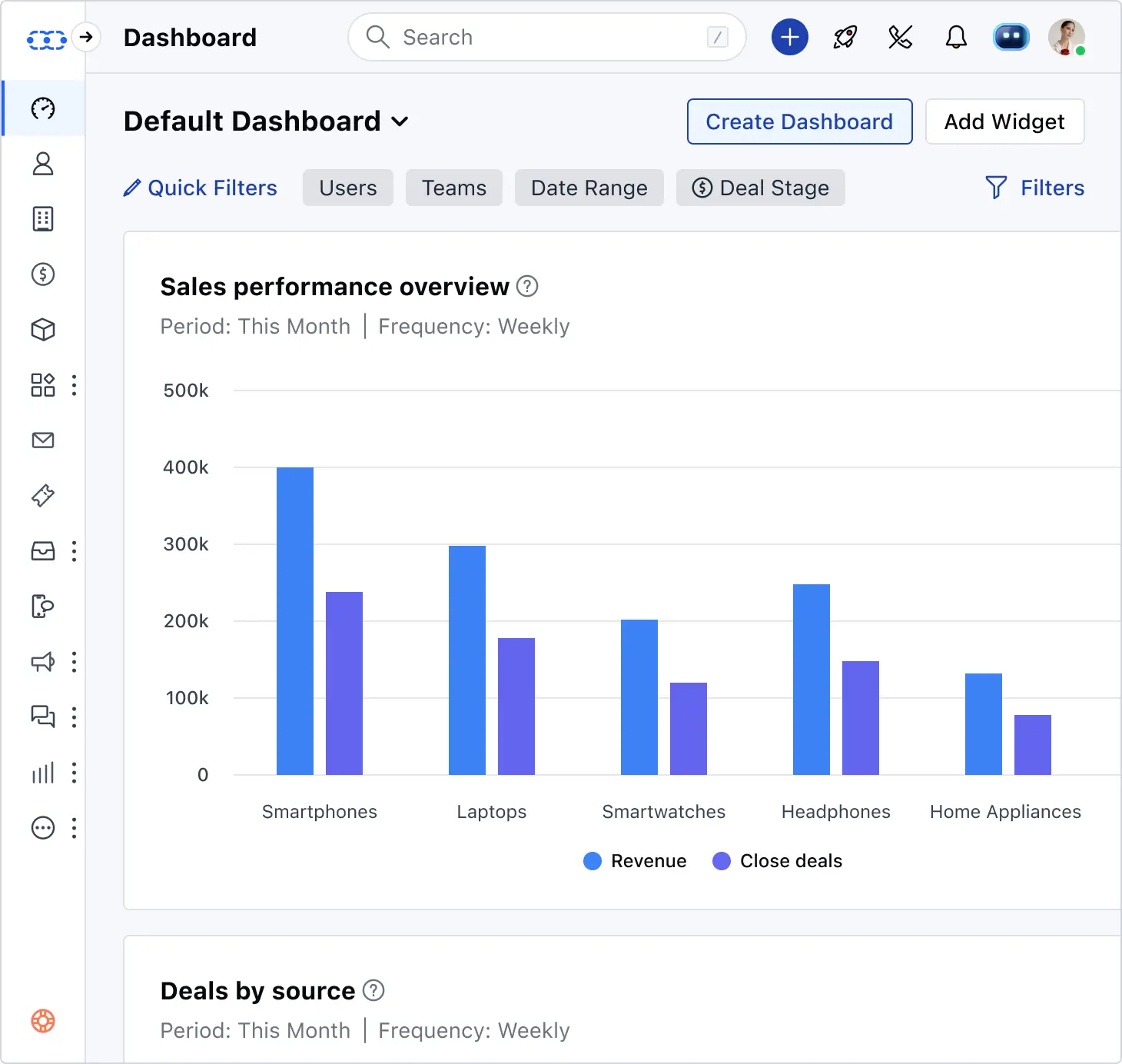Click the Add Widget button
The image size is (1122, 1064).
(1004, 121)
